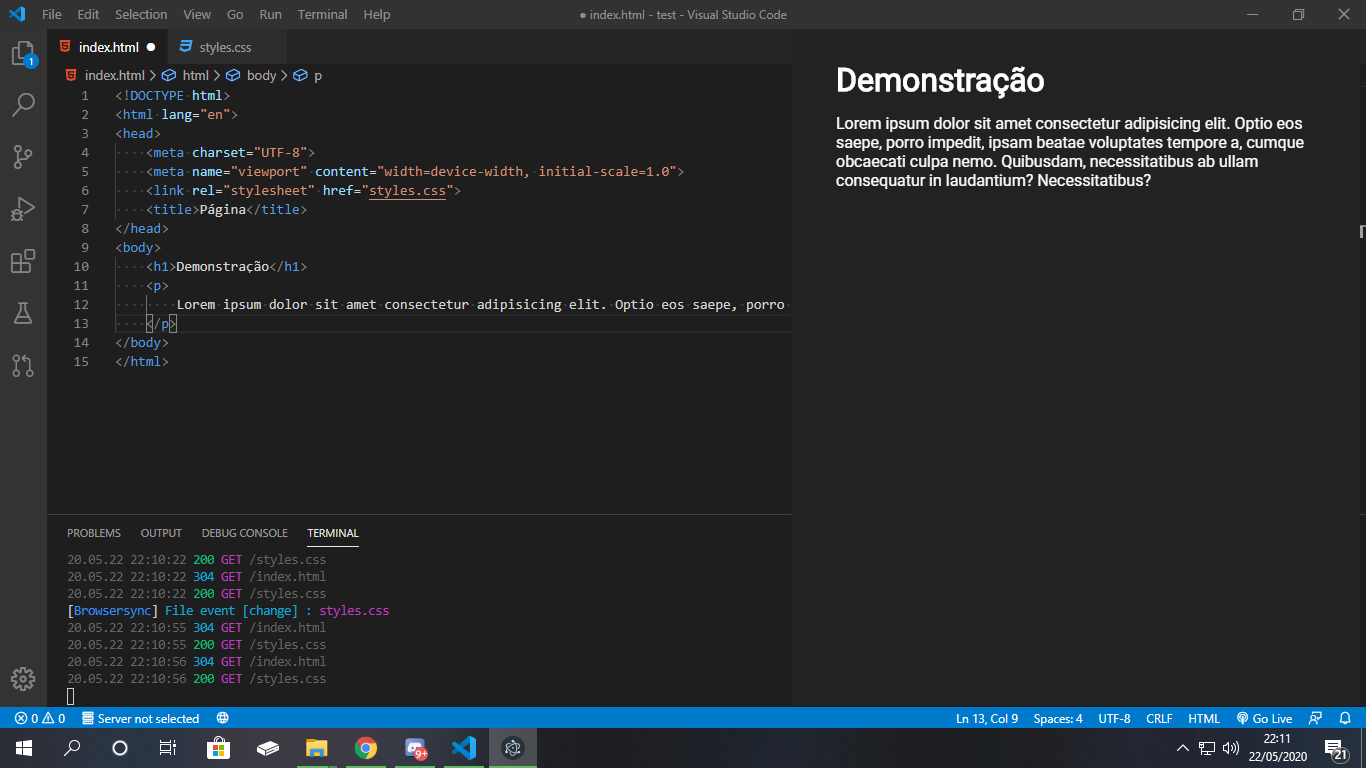1366x768 pixels.
Task: Open the Help menu
Action: pos(377,14)
